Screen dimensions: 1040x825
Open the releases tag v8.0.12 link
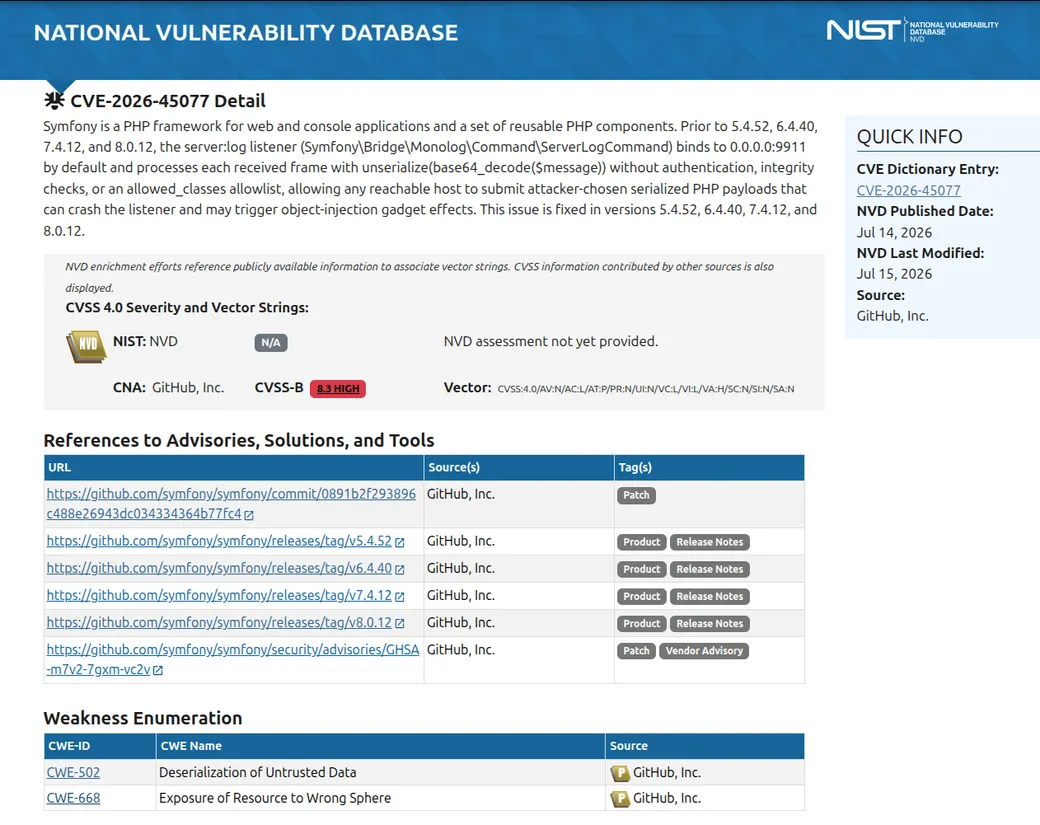(x=219, y=623)
